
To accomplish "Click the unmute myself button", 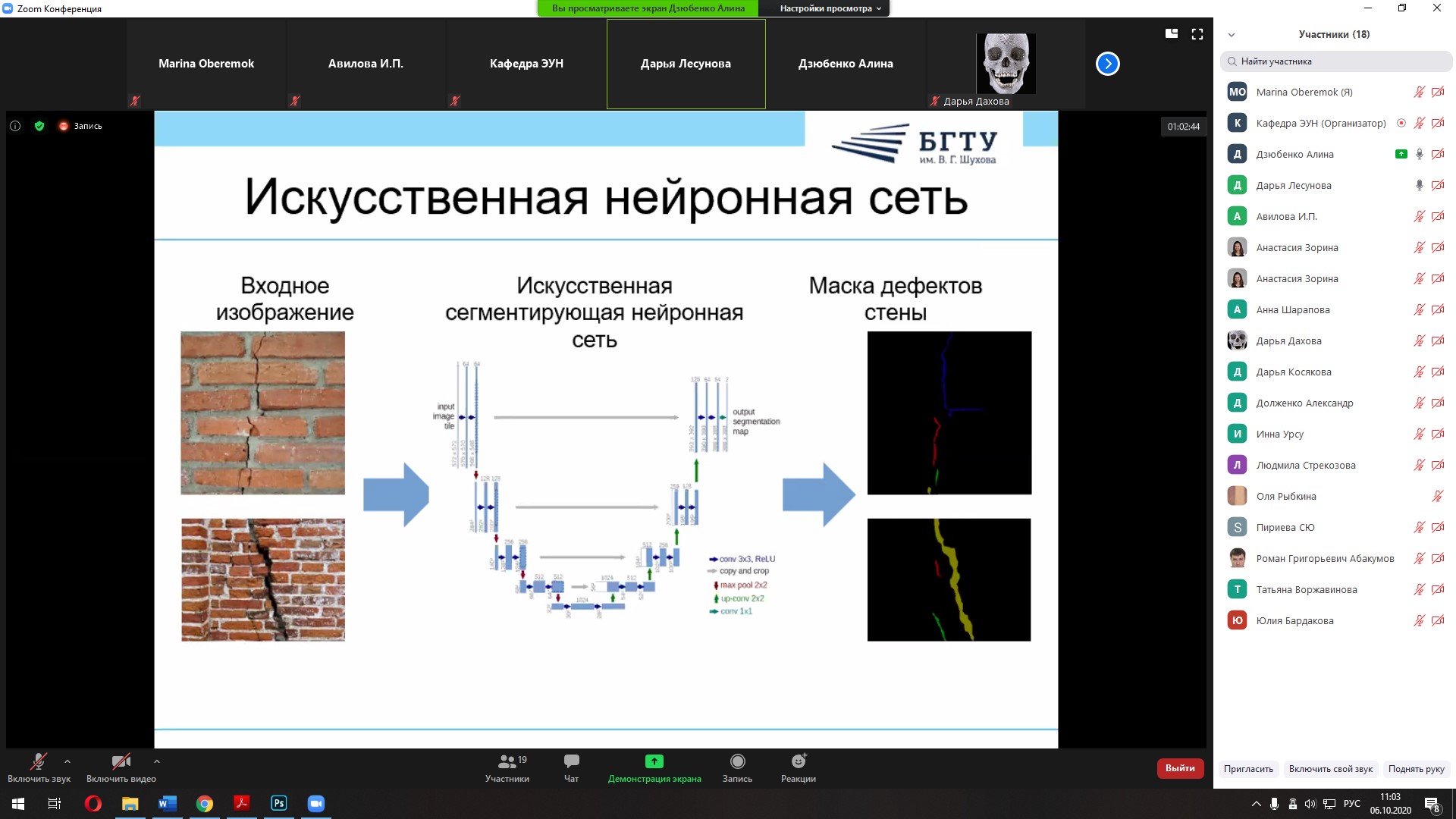I will click(x=1330, y=769).
